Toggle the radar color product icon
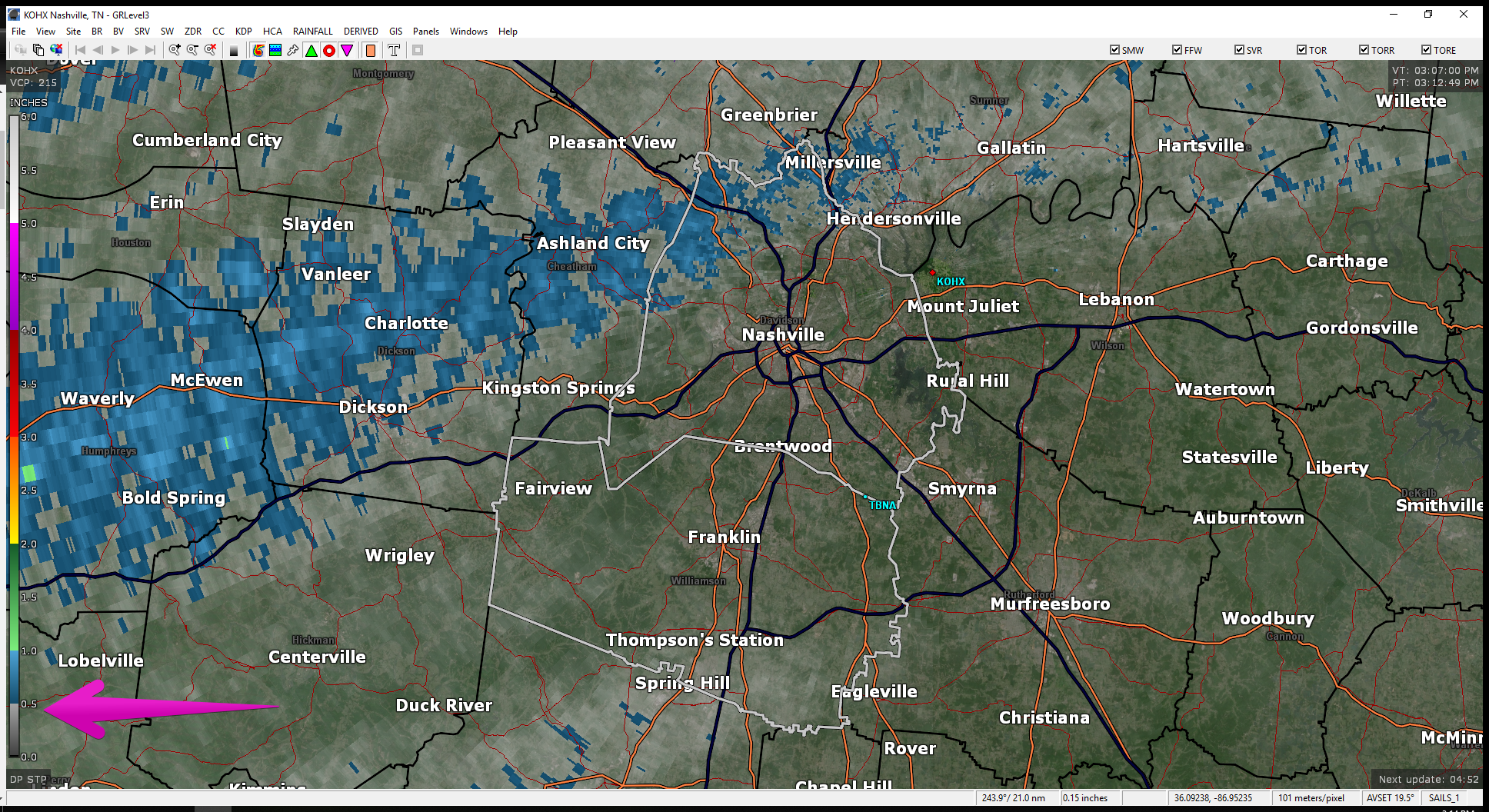Screen dimensions: 1489x812 tap(258, 50)
